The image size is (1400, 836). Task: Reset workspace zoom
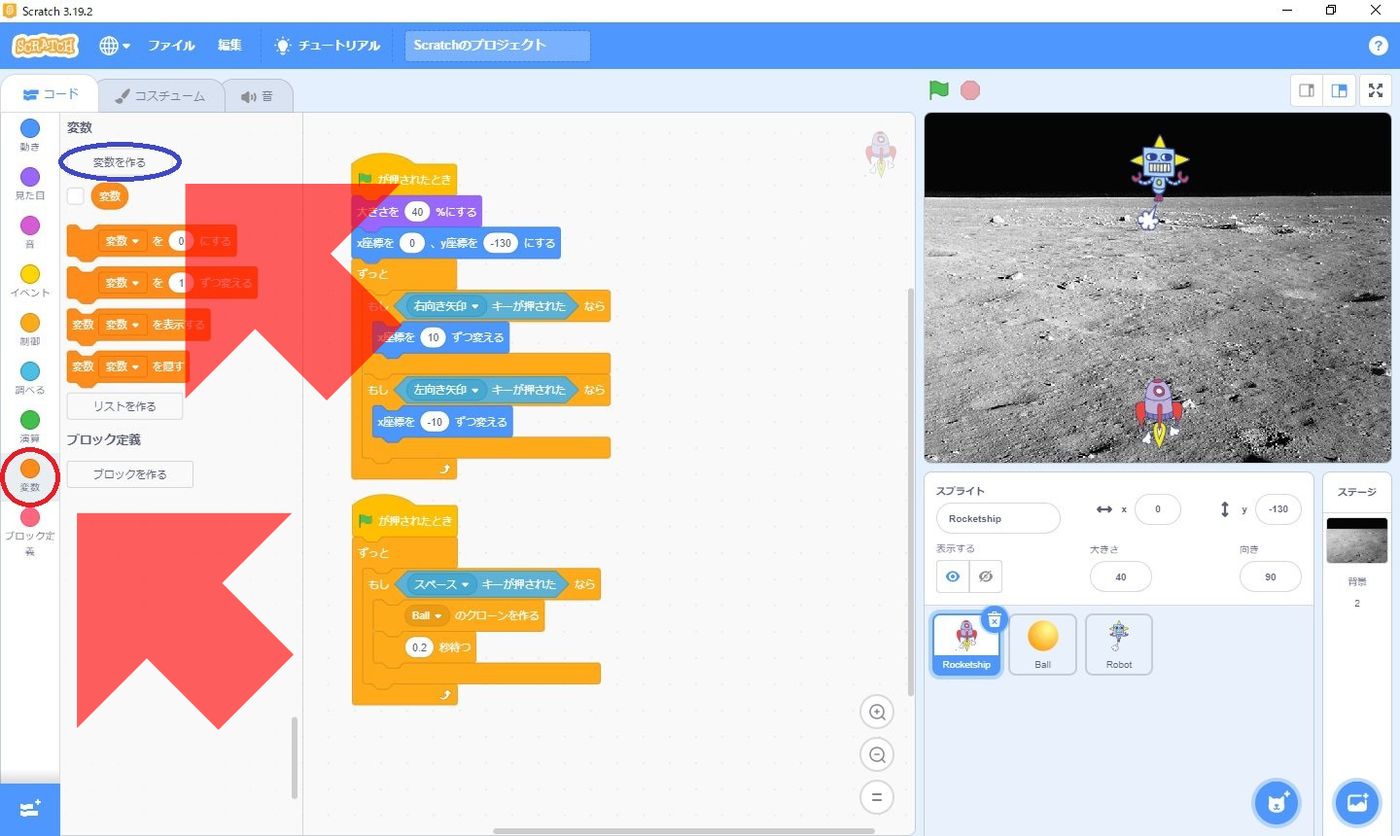(x=877, y=797)
